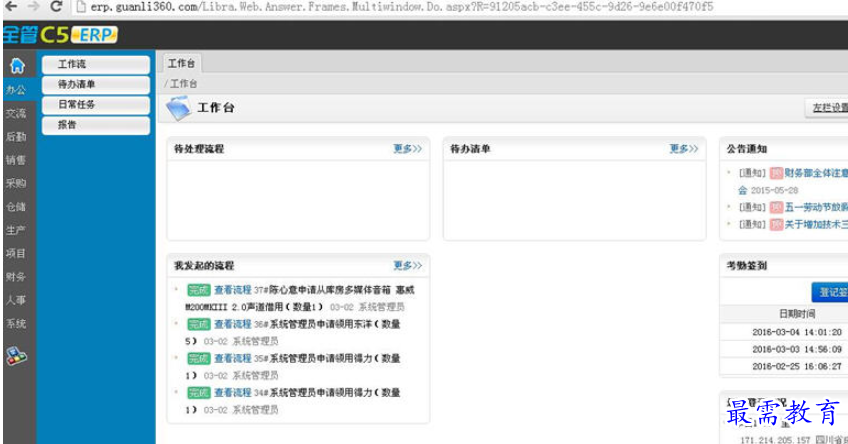Open the 财务部全体注意 notice
Viewport: 848px width, 444px height.
[816, 173]
